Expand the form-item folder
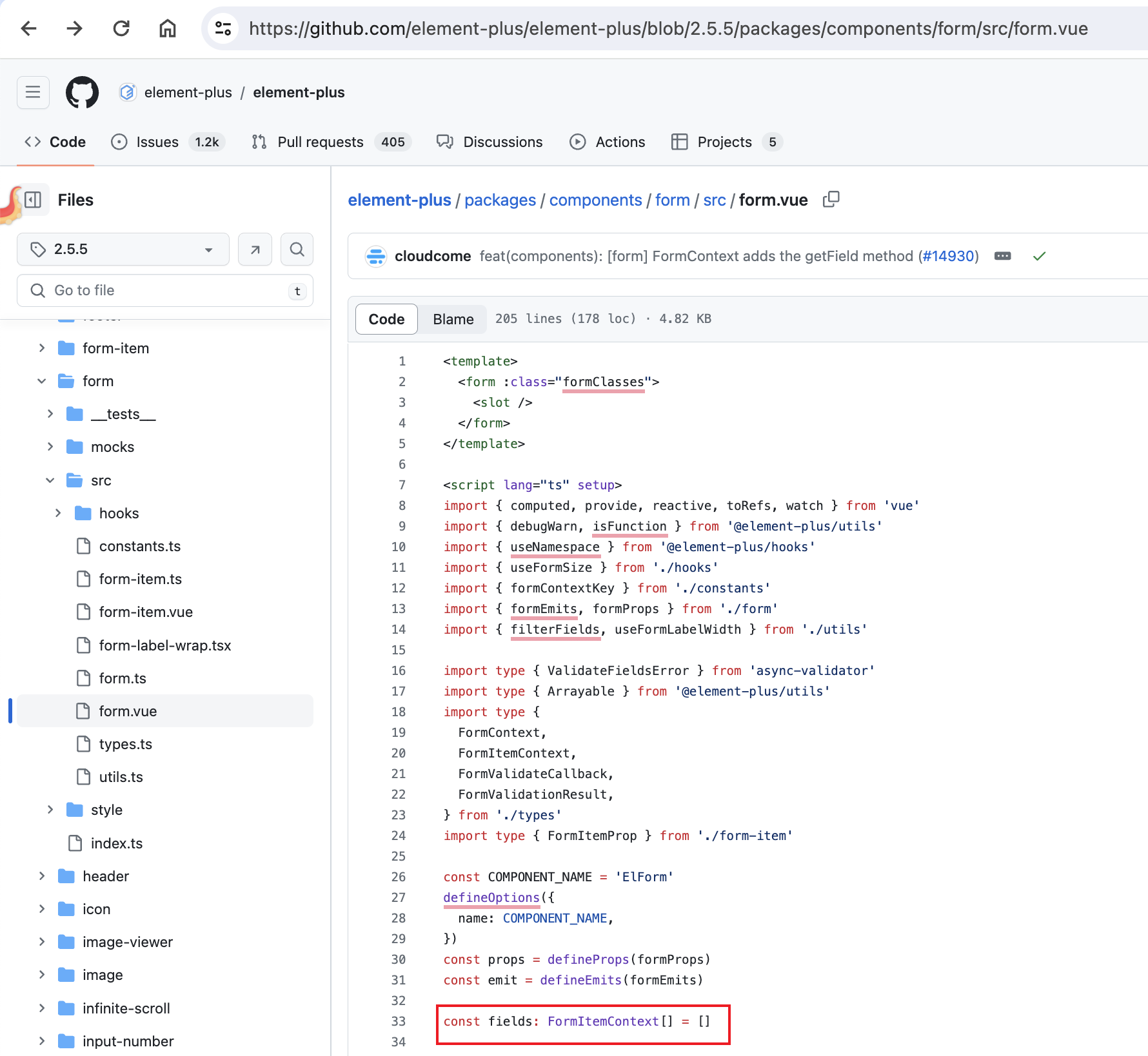This screenshot has width=1148, height=1056. [42, 347]
